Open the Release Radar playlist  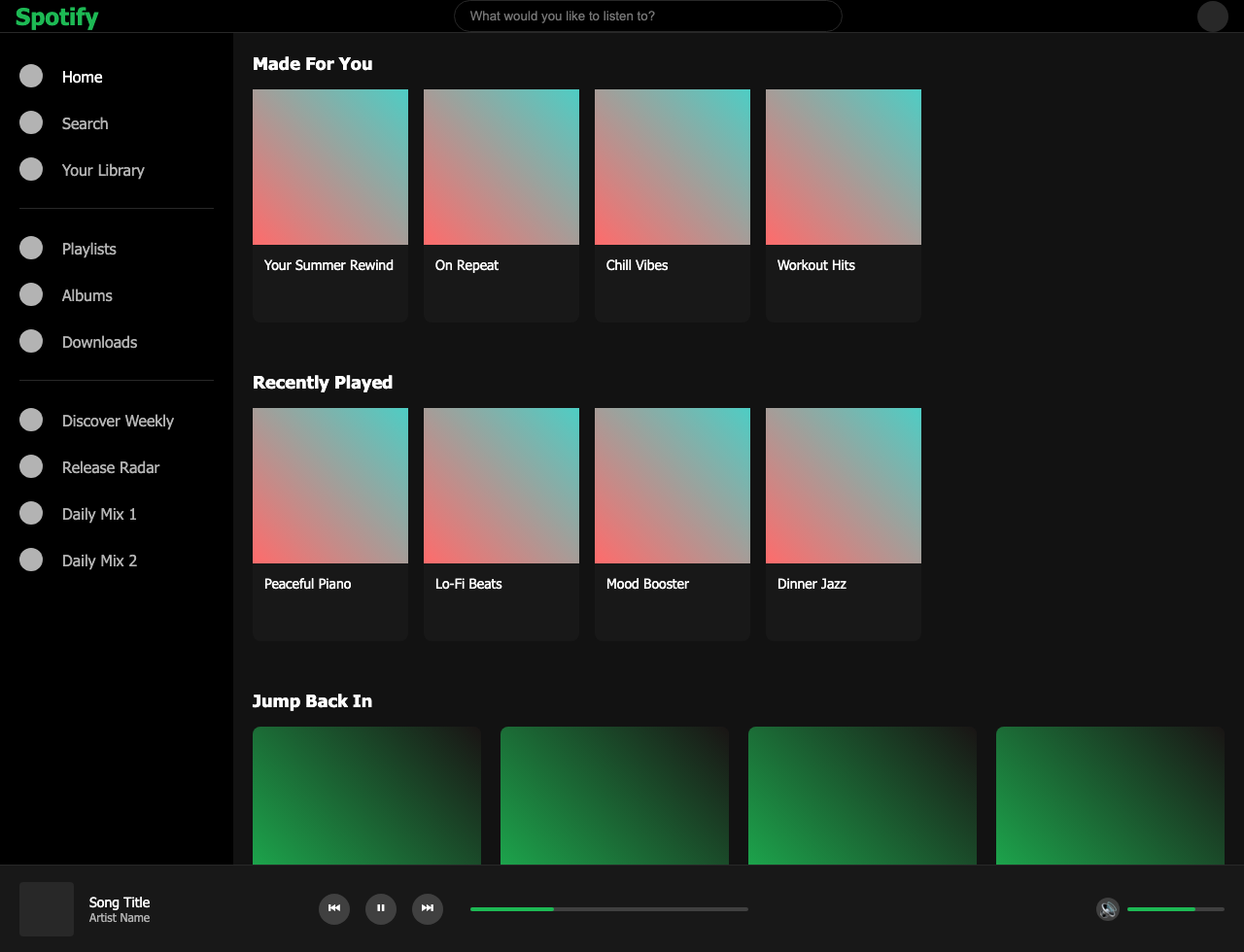pyautogui.click(x=110, y=467)
